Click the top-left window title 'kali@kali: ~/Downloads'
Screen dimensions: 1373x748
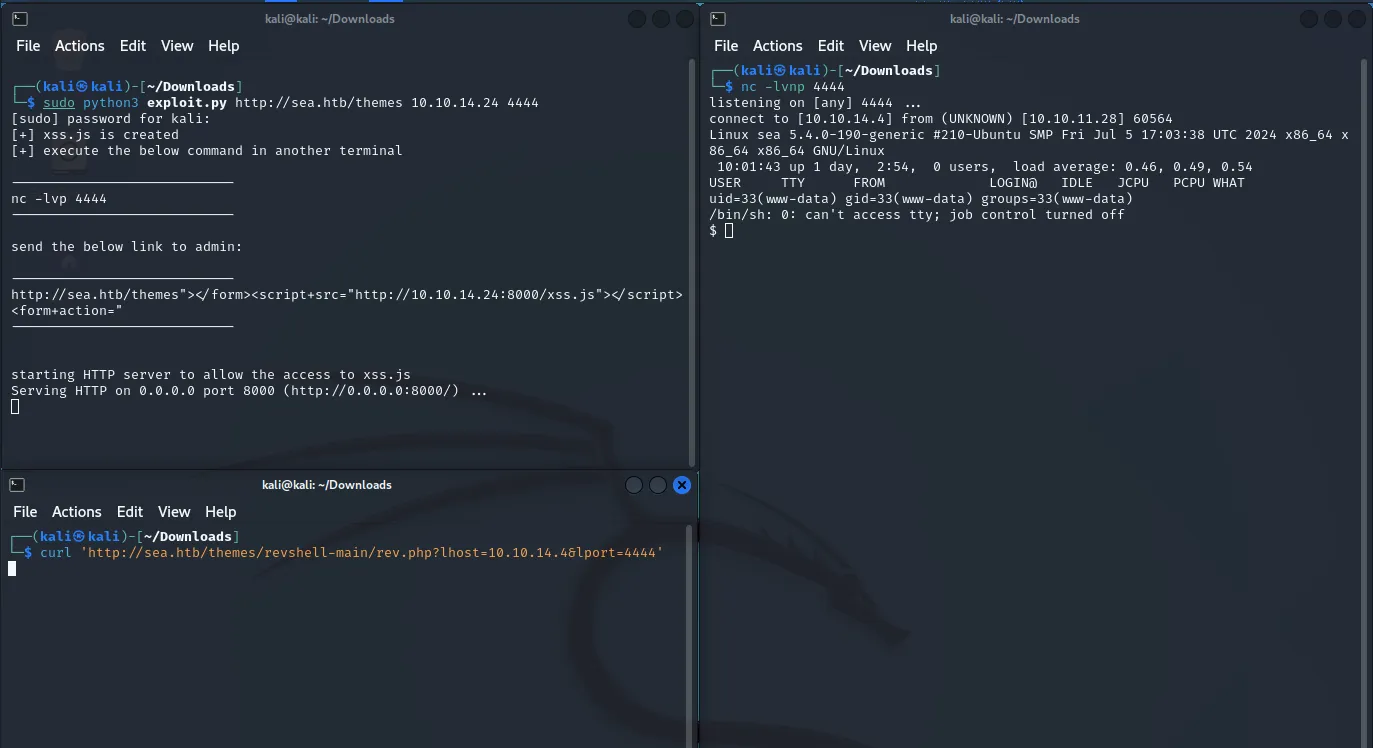[328, 19]
